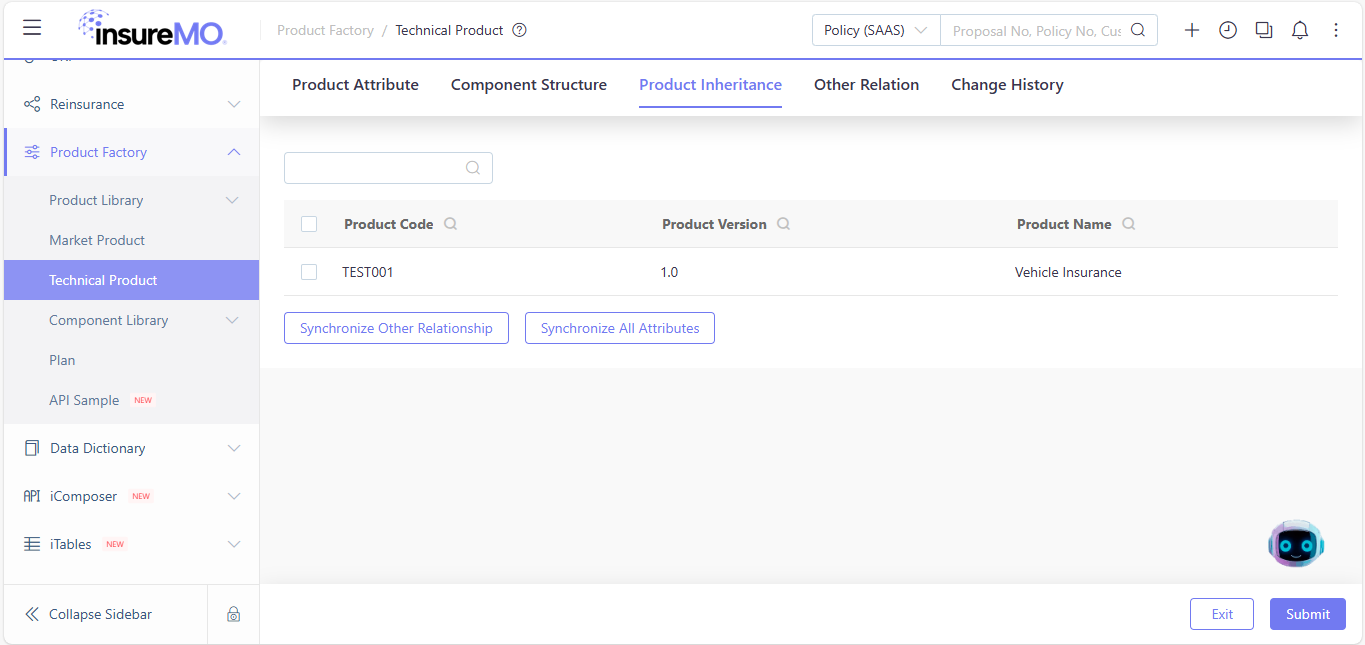Click the Submit button
1365x645 pixels.
pyautogui.click(x=1308, y=614)
